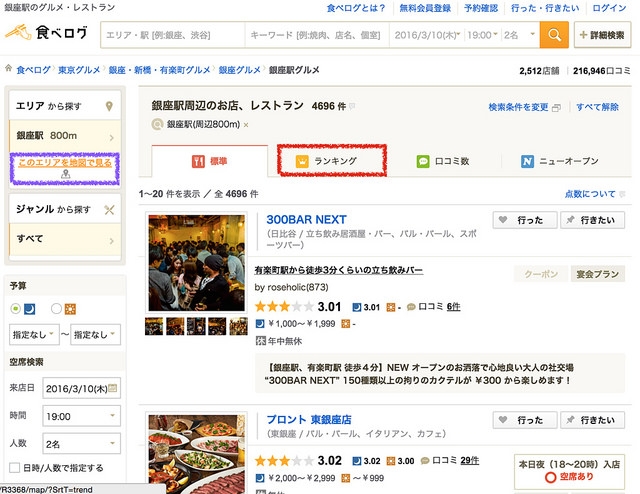Click the map pin icon beside エリアから探す
The height and width of the screenshot is (494, 640).
click(109, 107)
